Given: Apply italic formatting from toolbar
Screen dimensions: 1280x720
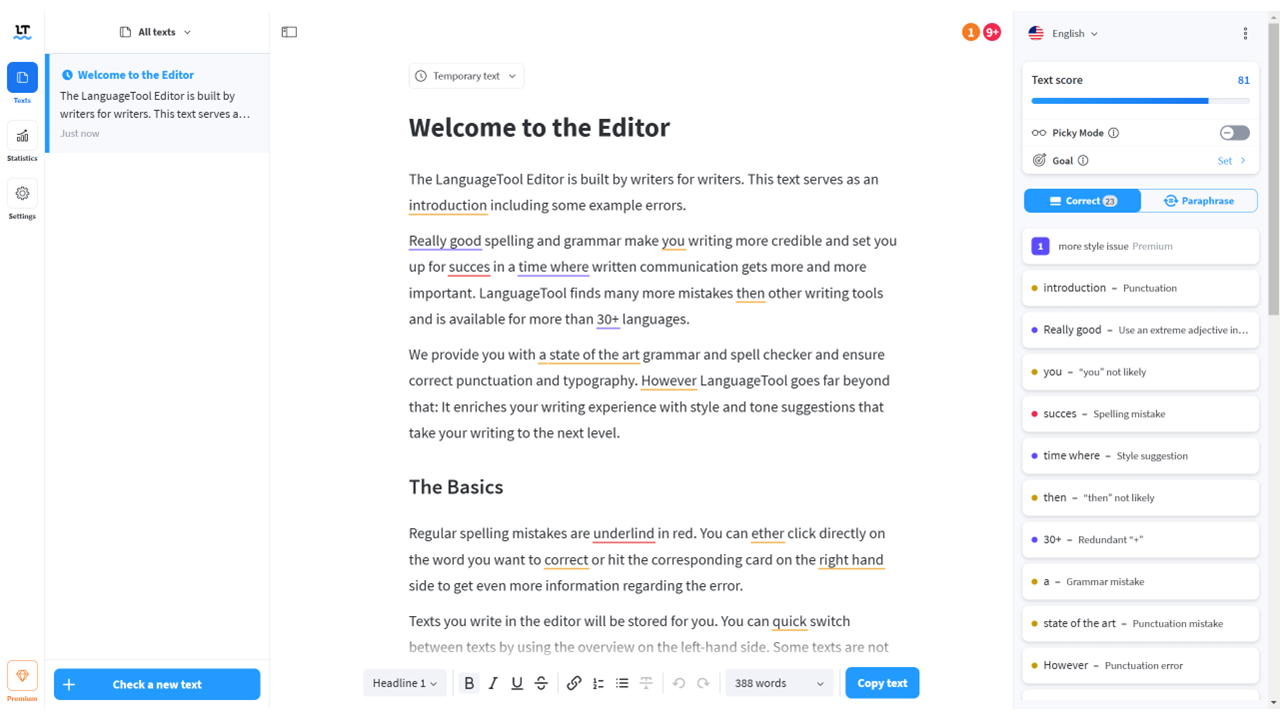Looking at the screenshot, I should (493, 683).
